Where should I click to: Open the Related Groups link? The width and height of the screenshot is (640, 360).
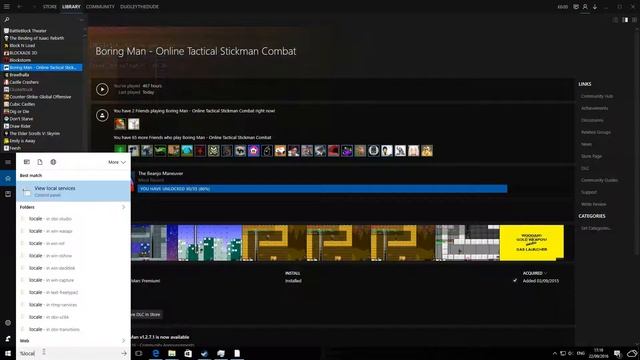(596, 132)
